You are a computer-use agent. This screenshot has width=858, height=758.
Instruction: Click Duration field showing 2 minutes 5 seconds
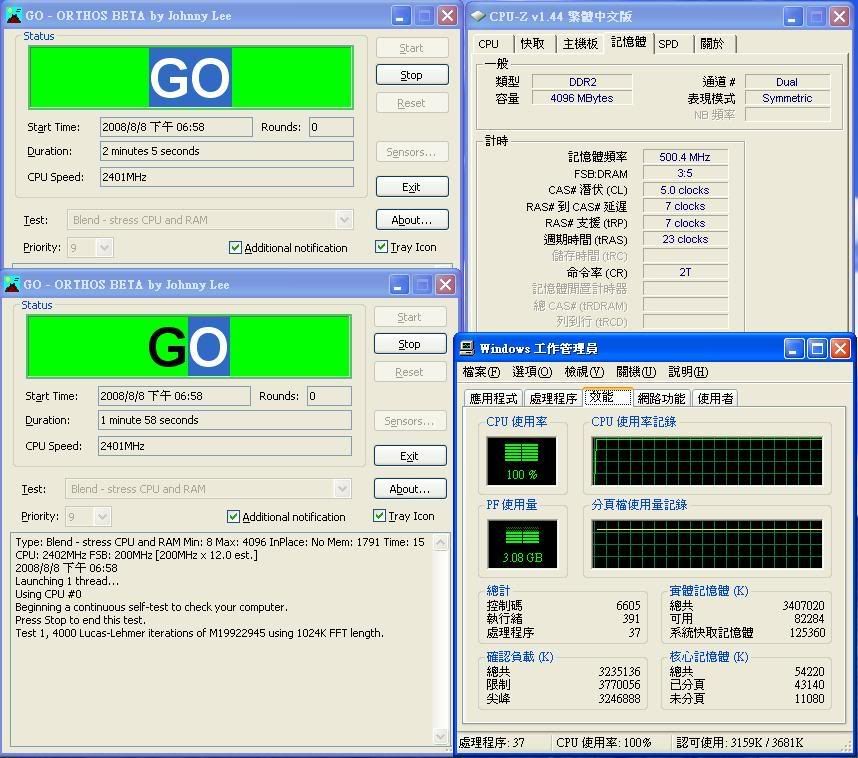227,151
